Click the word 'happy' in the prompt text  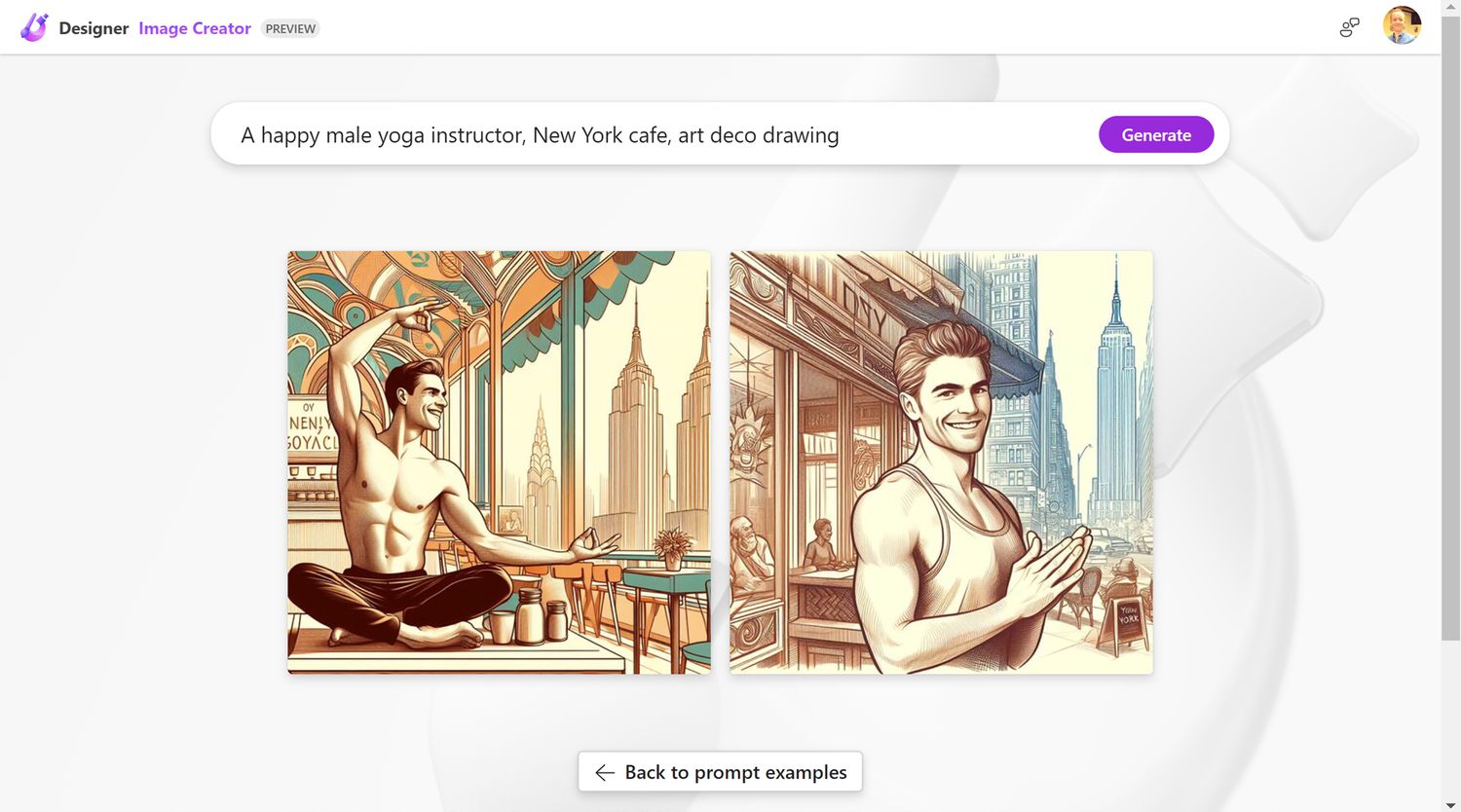point(290,135)
